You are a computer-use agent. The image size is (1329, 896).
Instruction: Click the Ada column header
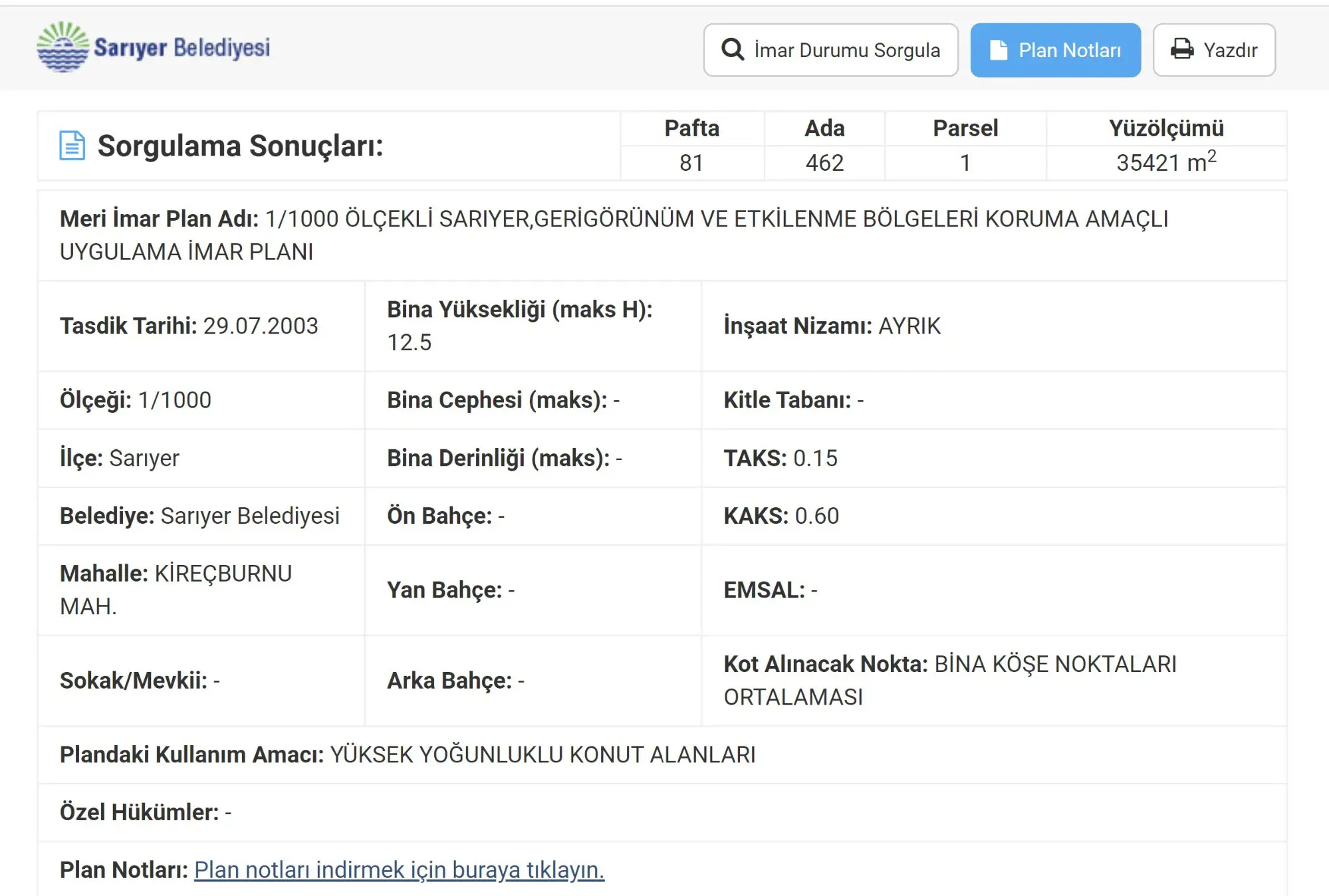[824, 128]
